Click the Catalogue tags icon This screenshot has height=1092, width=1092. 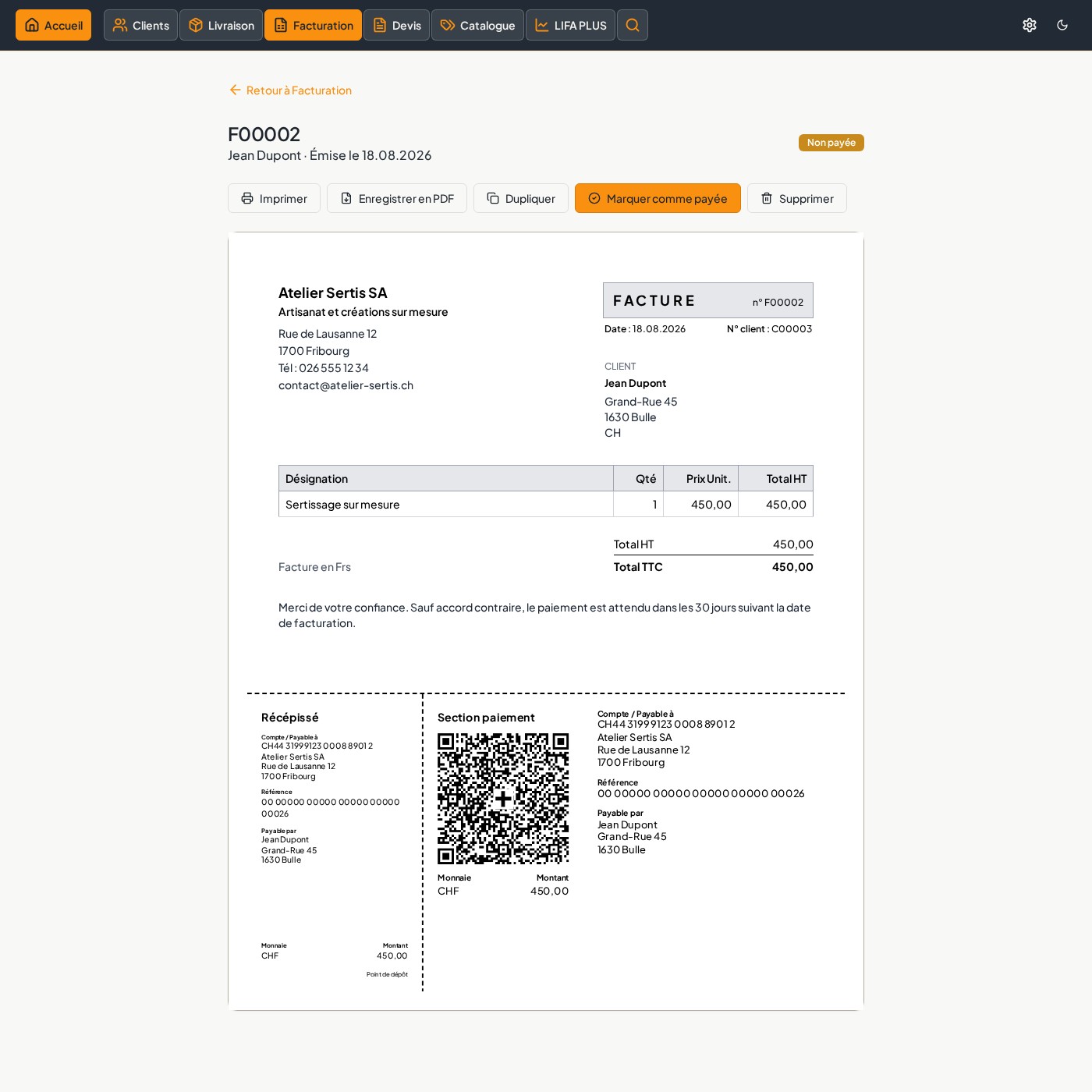(448, 25)
